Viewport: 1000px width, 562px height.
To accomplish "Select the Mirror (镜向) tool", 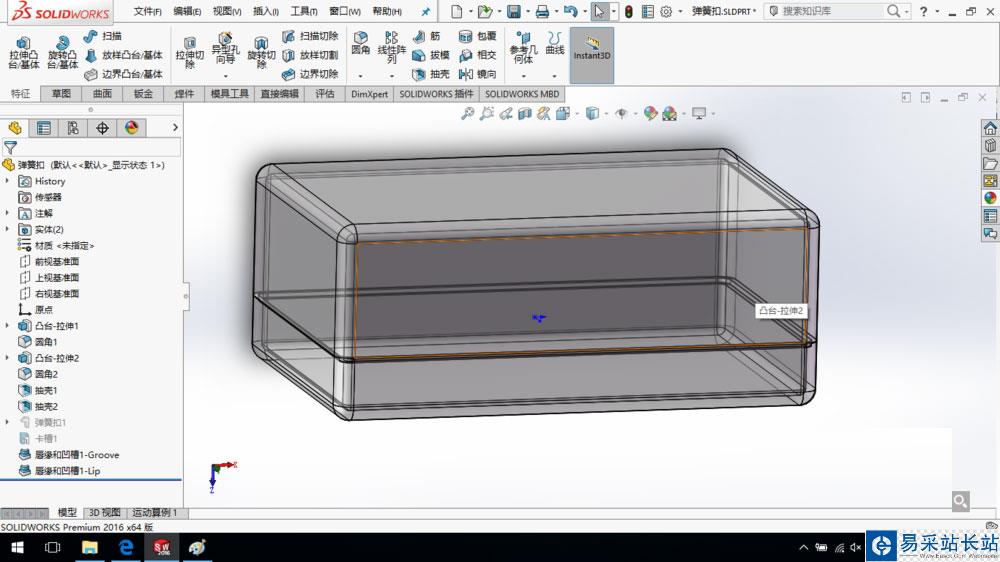I will 477,75.
